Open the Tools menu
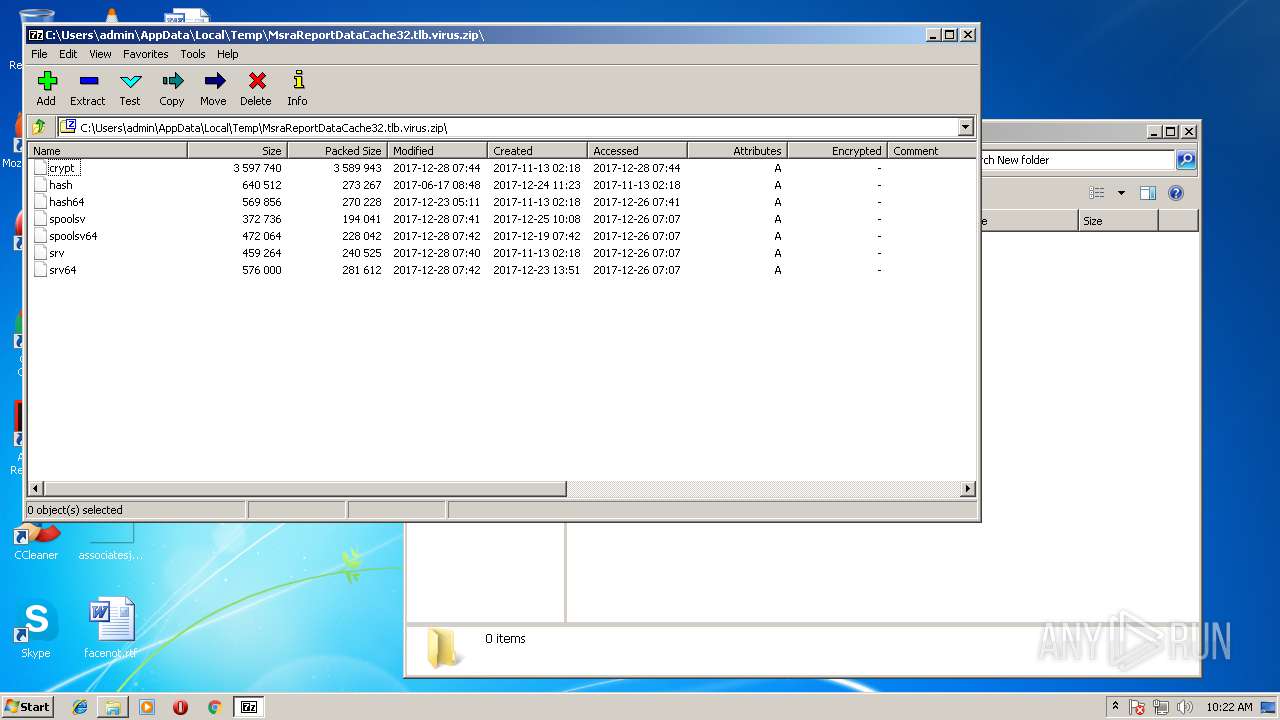This screenshot has height=720, width=1280. [193, 54]
